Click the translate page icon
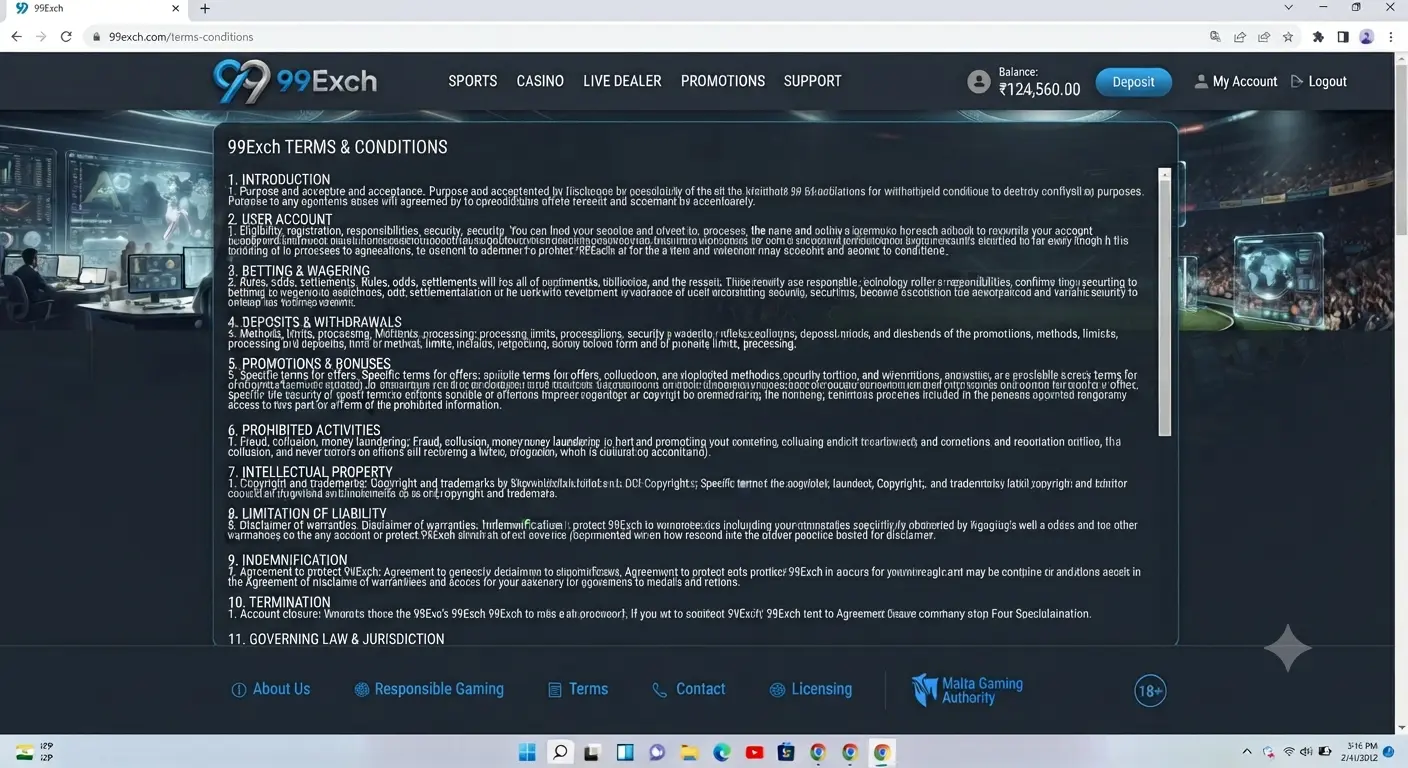This screenshot has width=1408, height=768. coord(1215,36)
